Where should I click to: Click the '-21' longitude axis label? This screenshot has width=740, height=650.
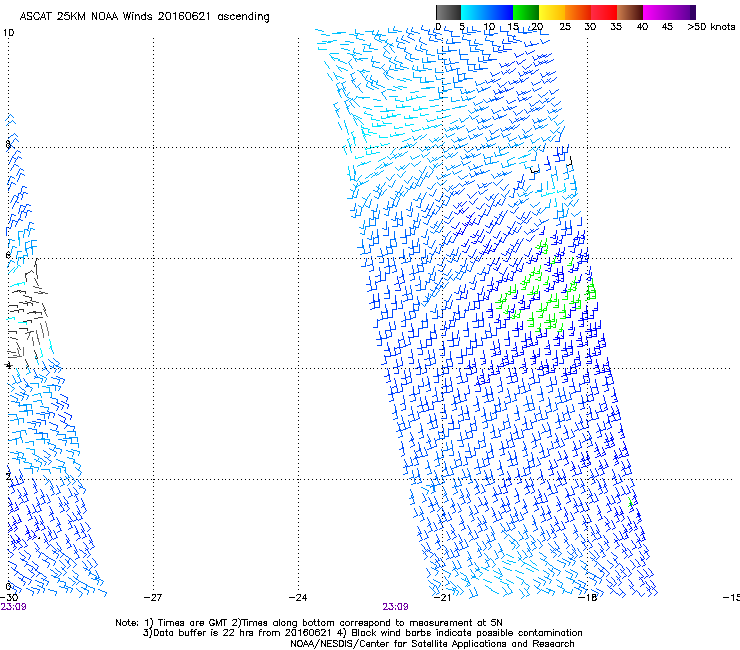(442, 598)
